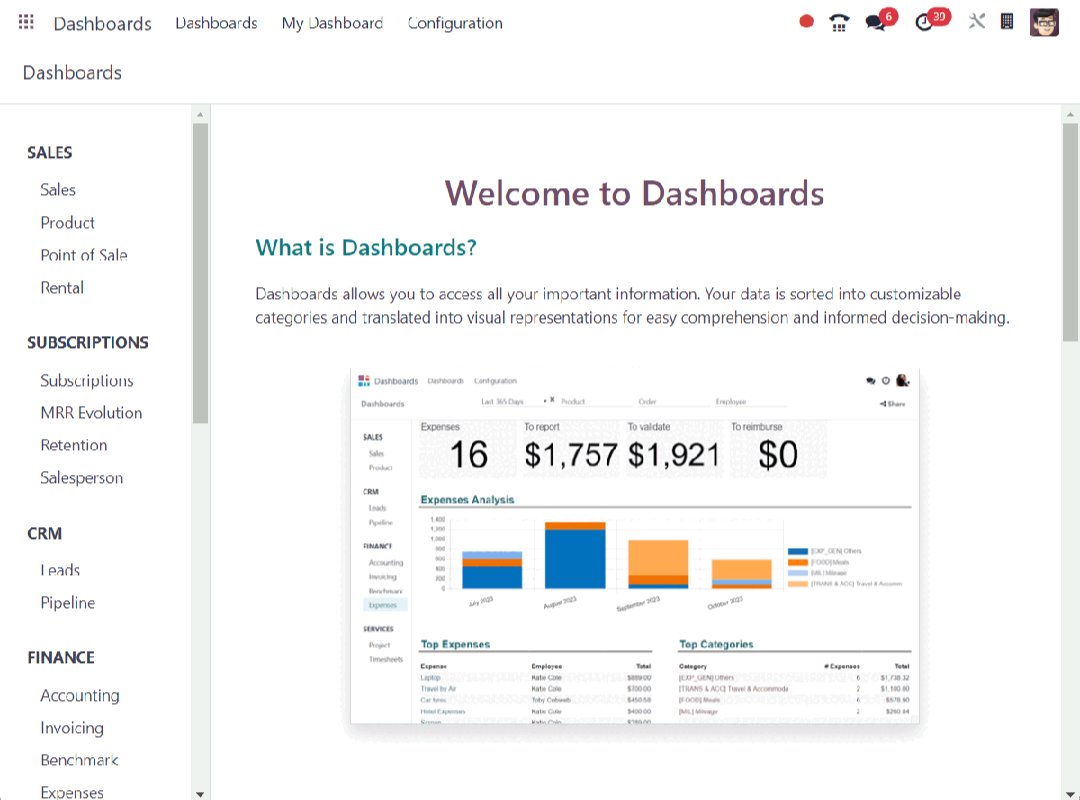Click the 'What is Dashboards?' heading

tap(366, 247)
